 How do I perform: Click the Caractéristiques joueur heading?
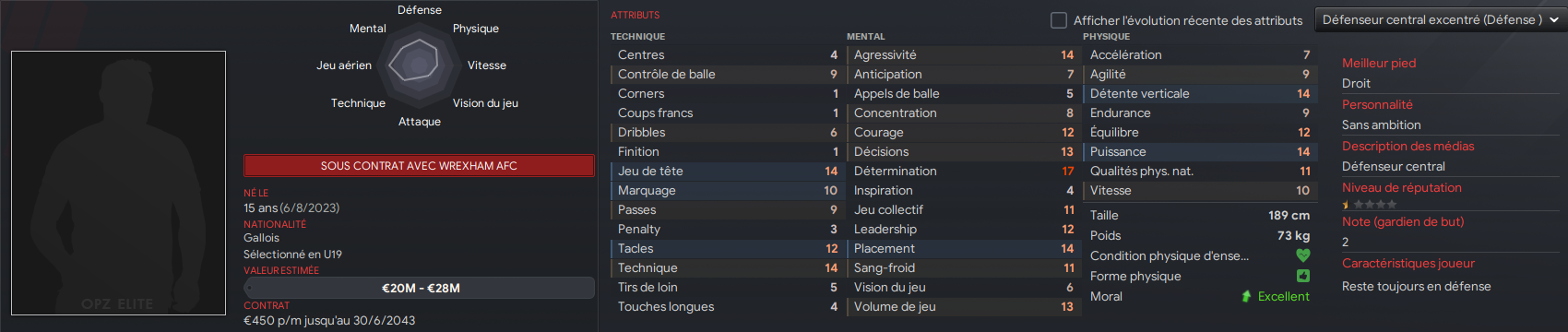[1408, 263]
